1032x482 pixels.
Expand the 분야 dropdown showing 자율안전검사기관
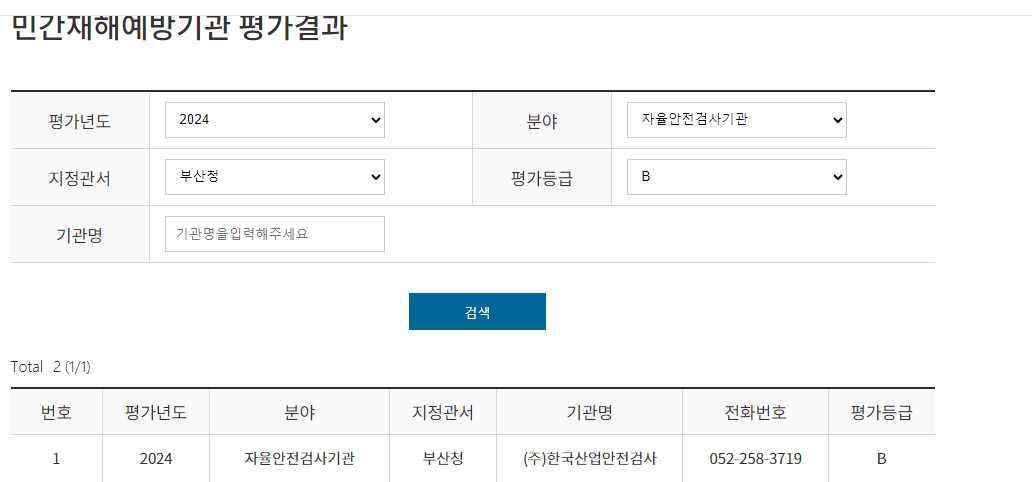tap(736, 120)
